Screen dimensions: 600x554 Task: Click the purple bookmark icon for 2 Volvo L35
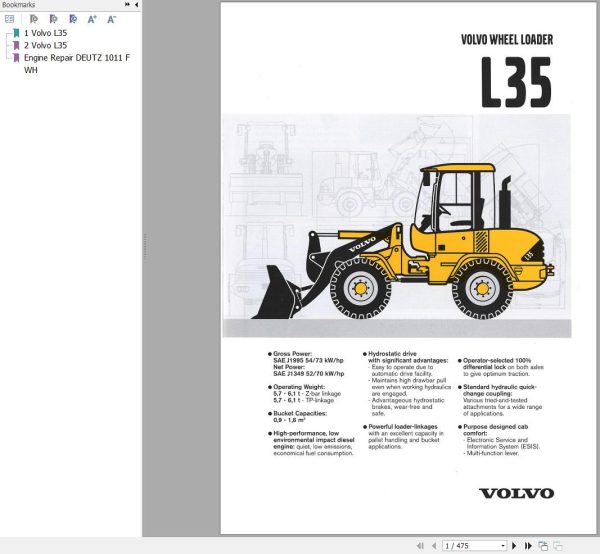pos(16,46)
